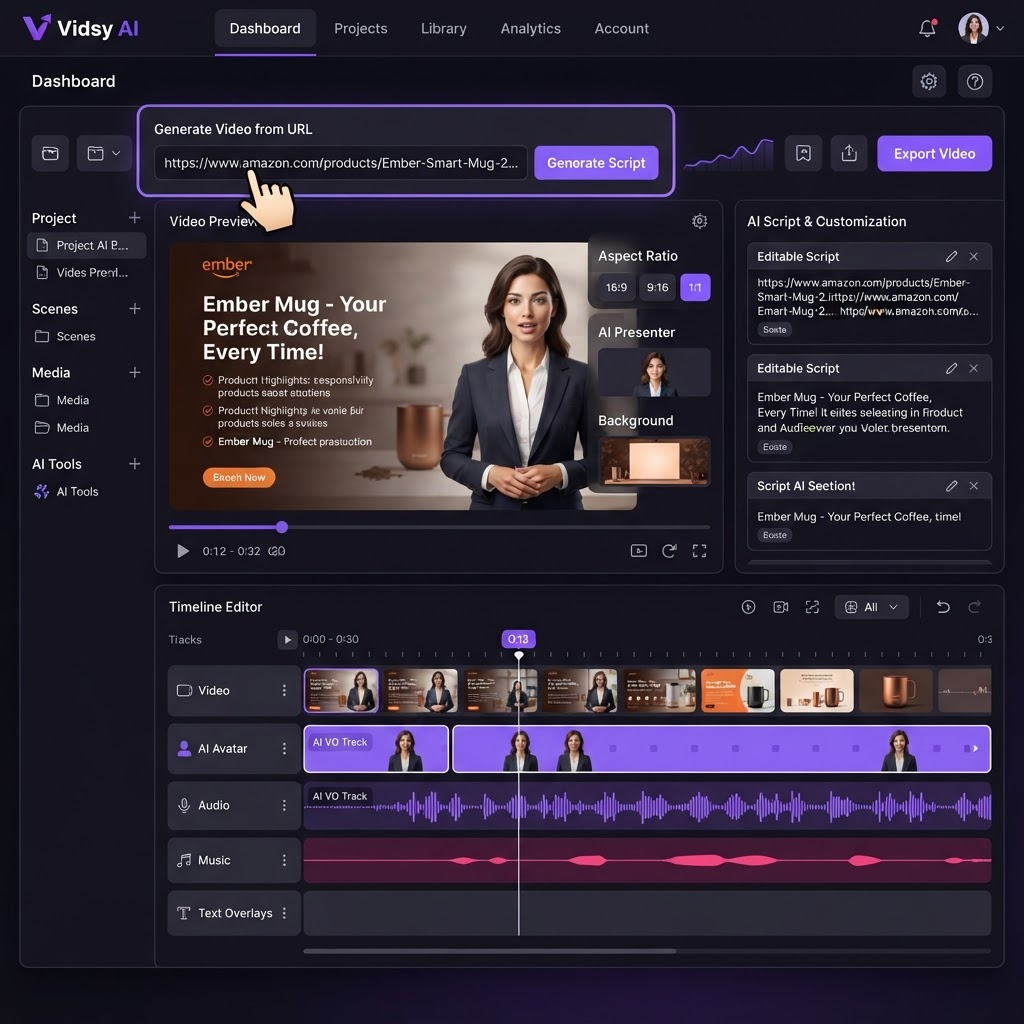Open Text Overlays track options menu
Viewport: 1024px width, 1024px height.
point(284,913)
